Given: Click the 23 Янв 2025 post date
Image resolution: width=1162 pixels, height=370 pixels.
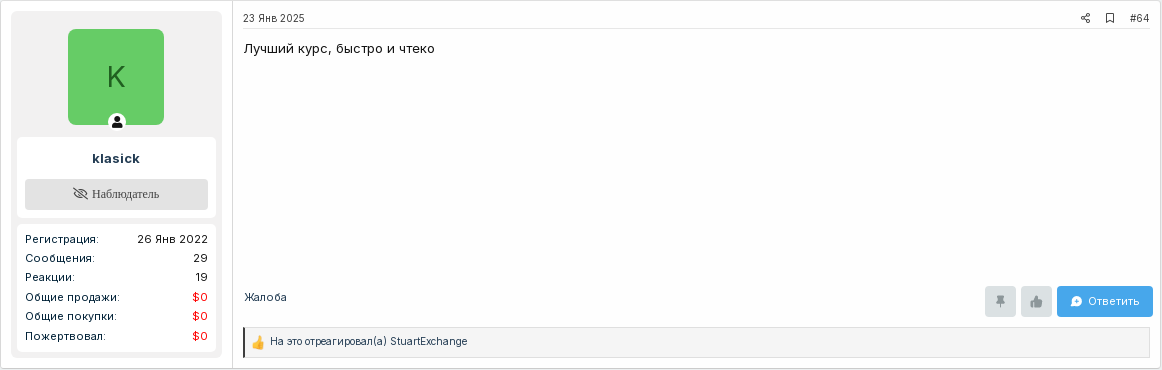Looking at the screenshot, I should coord(273,19).
